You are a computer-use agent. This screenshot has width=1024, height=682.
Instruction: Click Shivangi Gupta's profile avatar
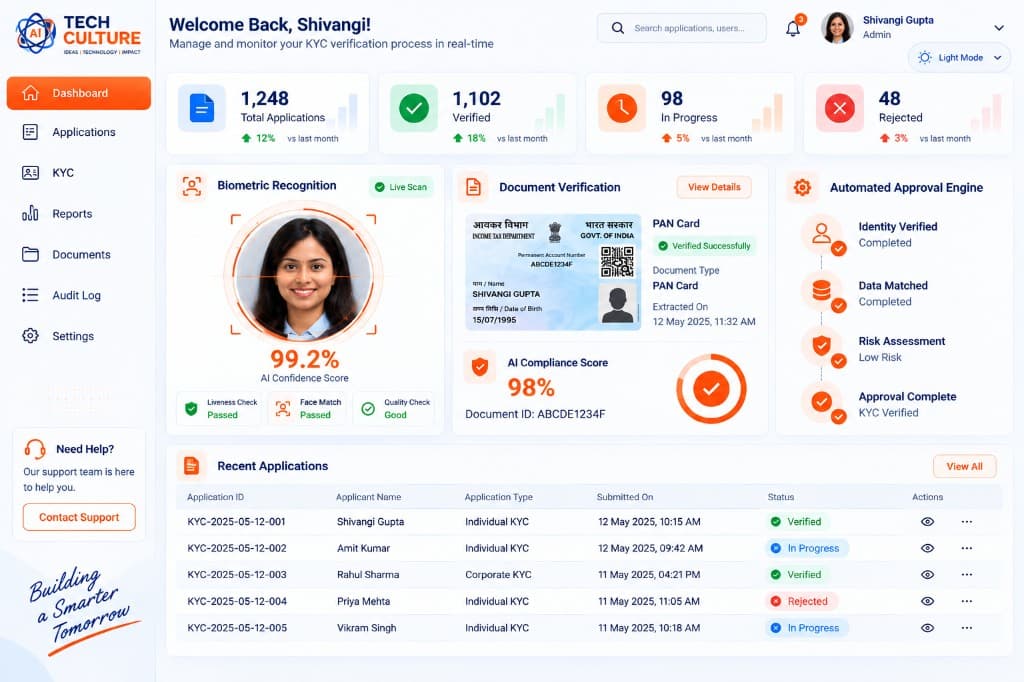coord(837,28)
